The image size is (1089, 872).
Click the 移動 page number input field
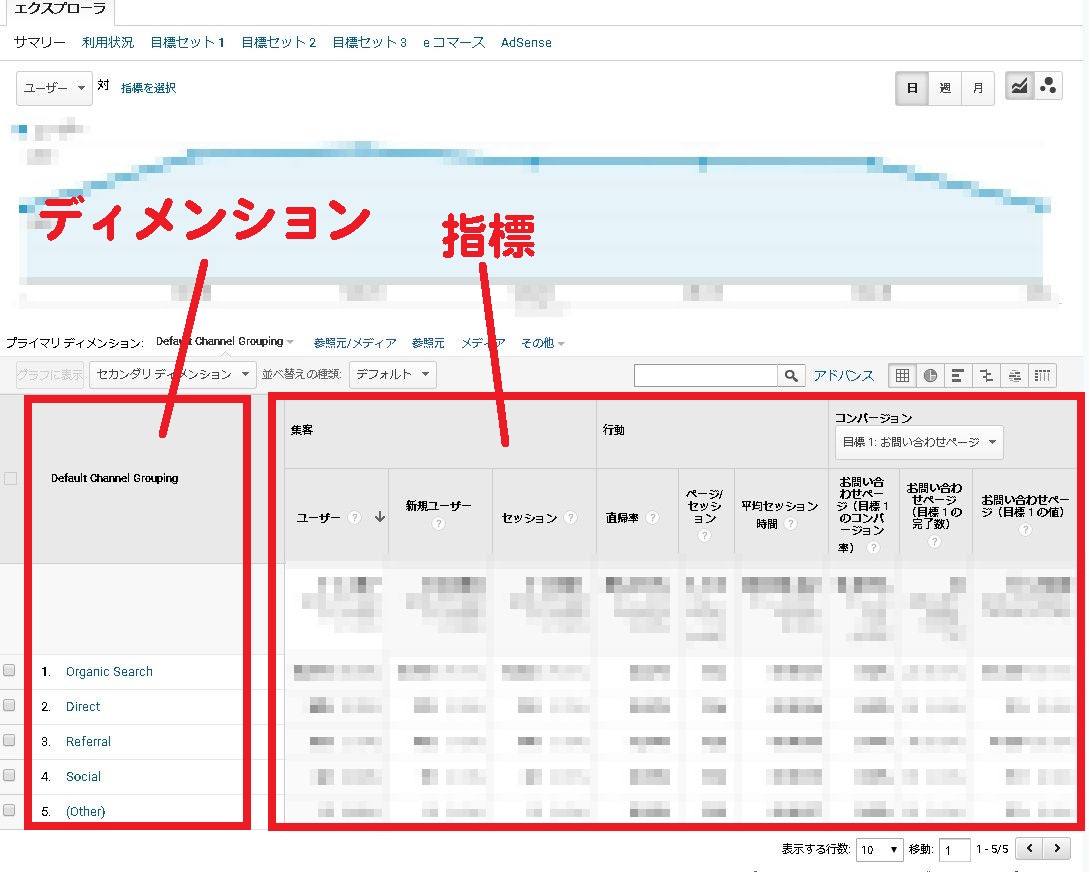pyautogui.click(x=955, y=849)
